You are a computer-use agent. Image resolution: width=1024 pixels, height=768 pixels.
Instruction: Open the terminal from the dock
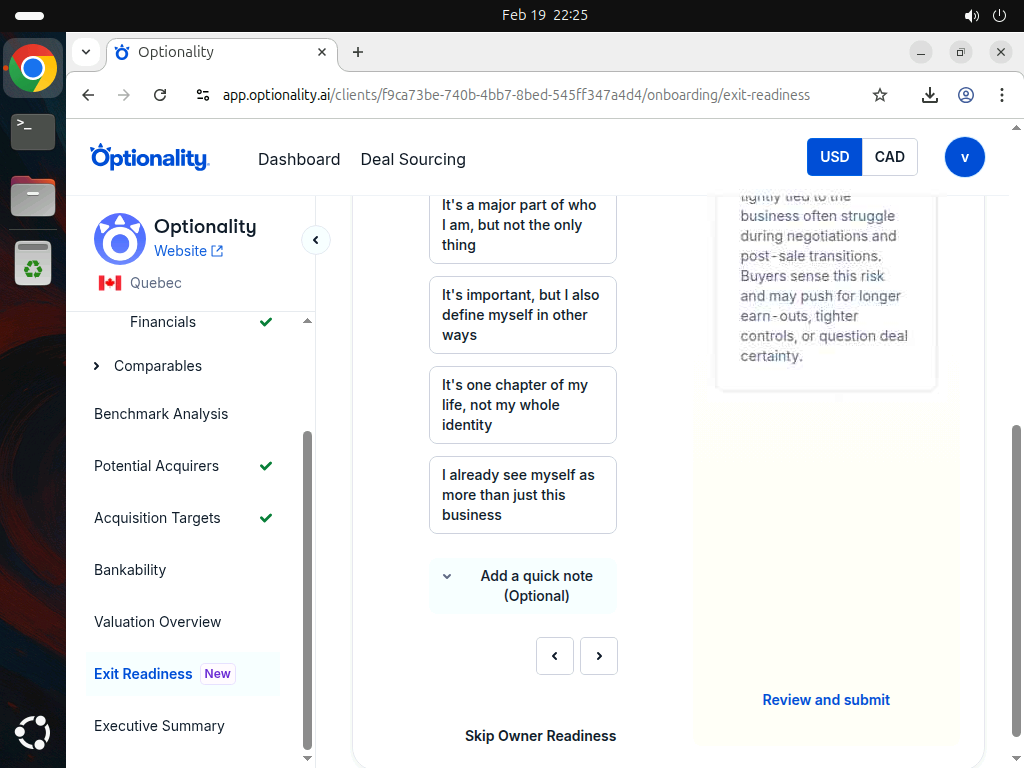[33, 131]
